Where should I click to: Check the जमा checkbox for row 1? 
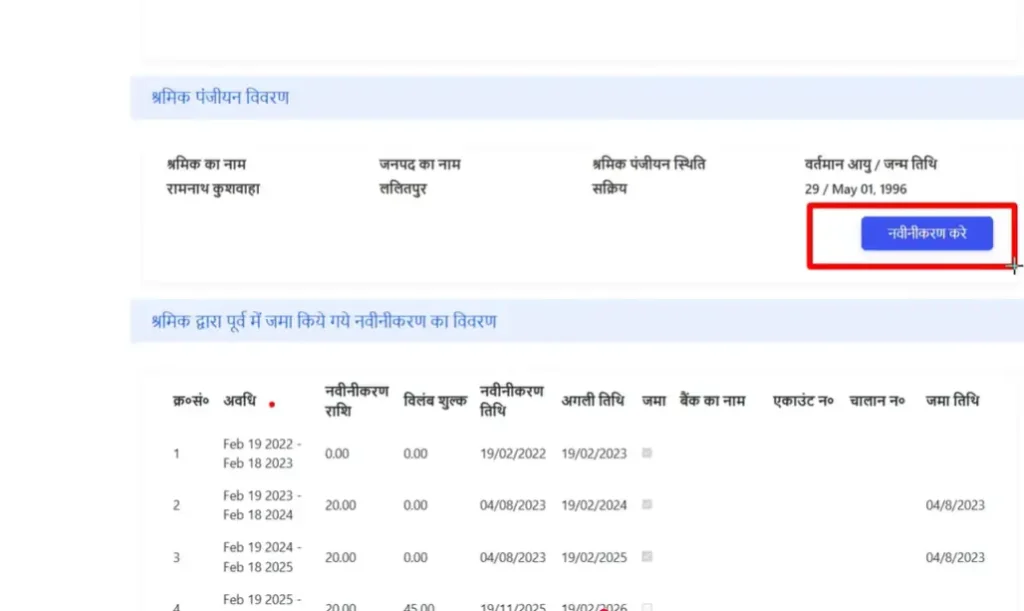coord(646,453)
